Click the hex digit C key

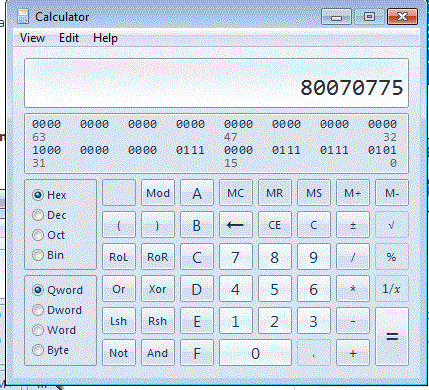(x=197, y=257)
